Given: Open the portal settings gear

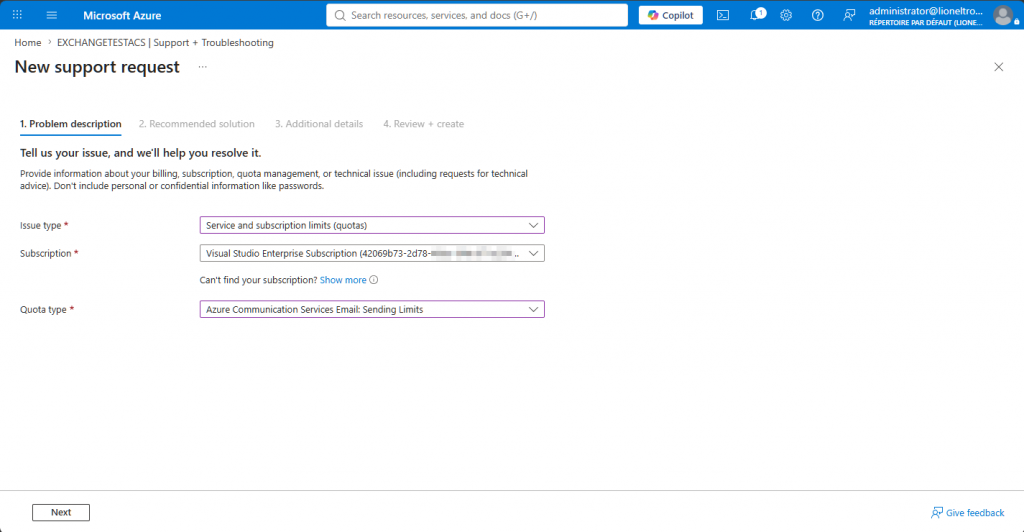Looking at the screenshot, I should 786,15.
